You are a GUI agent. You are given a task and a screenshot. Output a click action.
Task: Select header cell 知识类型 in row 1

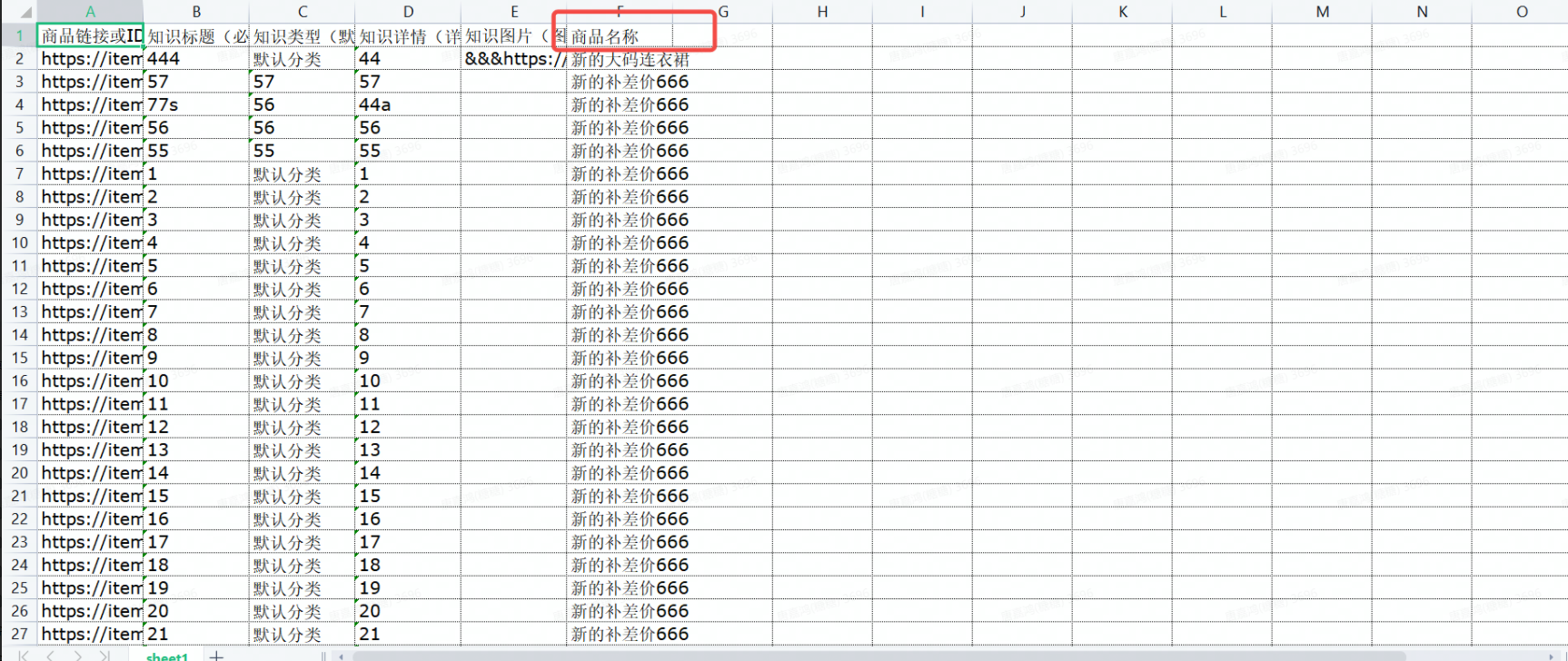coord(303,35)
